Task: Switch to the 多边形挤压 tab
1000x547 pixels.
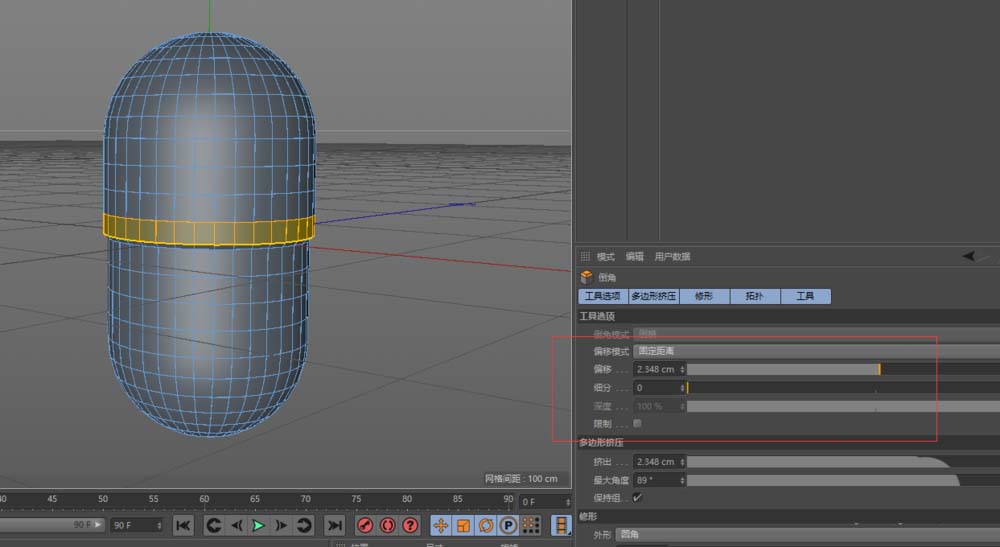Action: click(x=654, y=296)
